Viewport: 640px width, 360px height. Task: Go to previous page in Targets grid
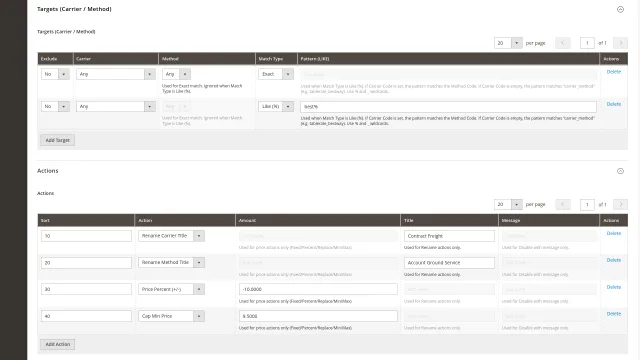point(562,43)
